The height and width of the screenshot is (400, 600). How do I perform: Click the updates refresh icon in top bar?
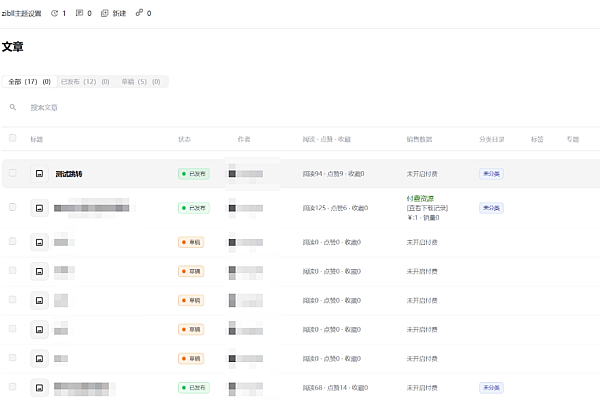click(x=54, y=13)
